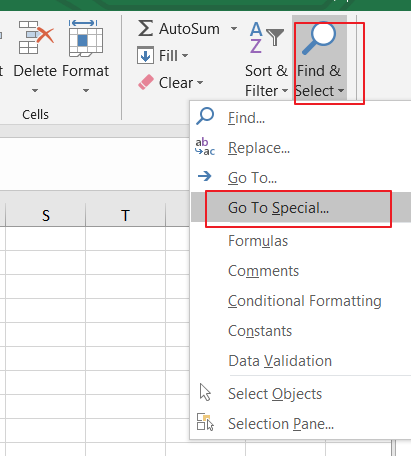Click the Find & Select magnifier icon

point(319,38)
